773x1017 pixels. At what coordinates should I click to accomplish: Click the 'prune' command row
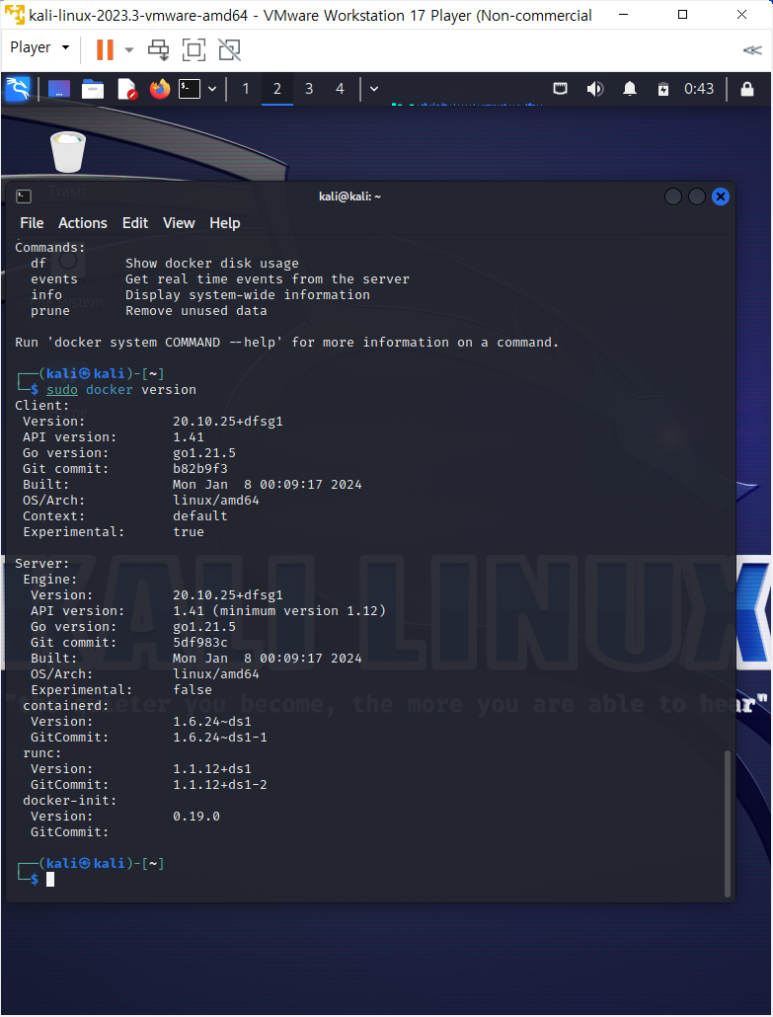[x=149, y=311]
